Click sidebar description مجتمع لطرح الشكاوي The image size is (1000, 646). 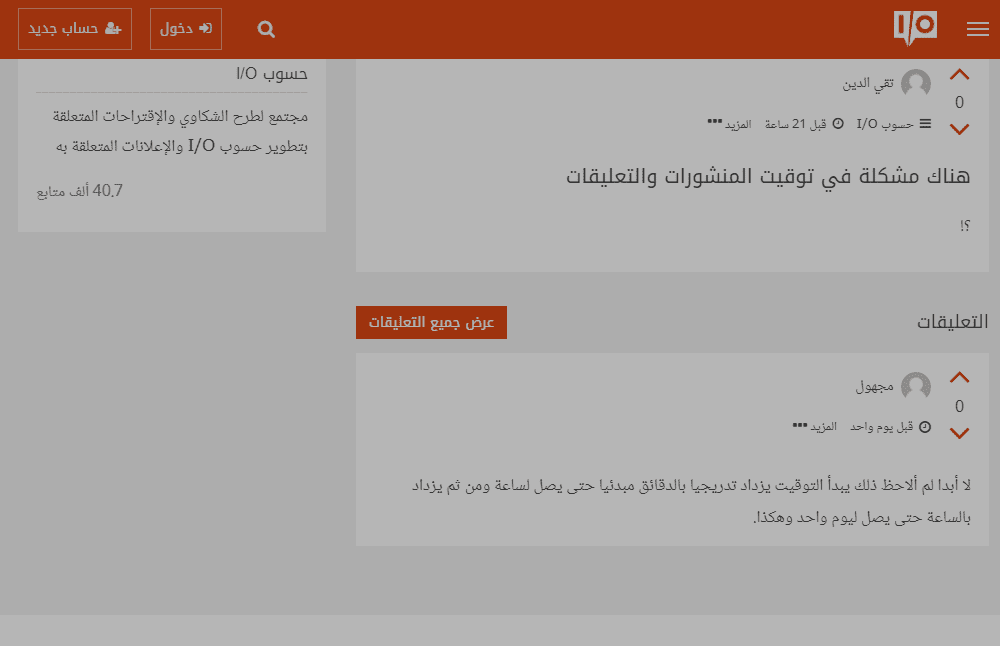pos(181,131)
